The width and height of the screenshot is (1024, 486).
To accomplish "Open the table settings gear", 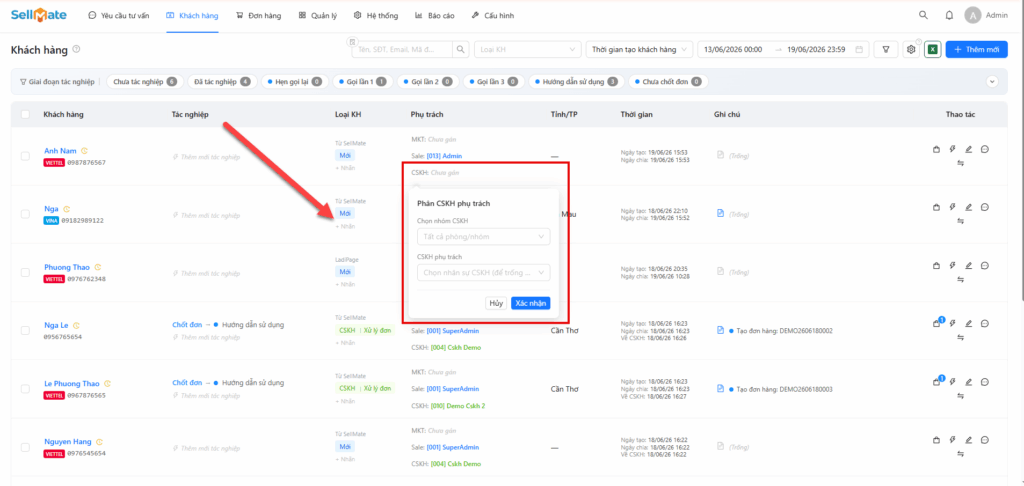I will click(911, 49).
